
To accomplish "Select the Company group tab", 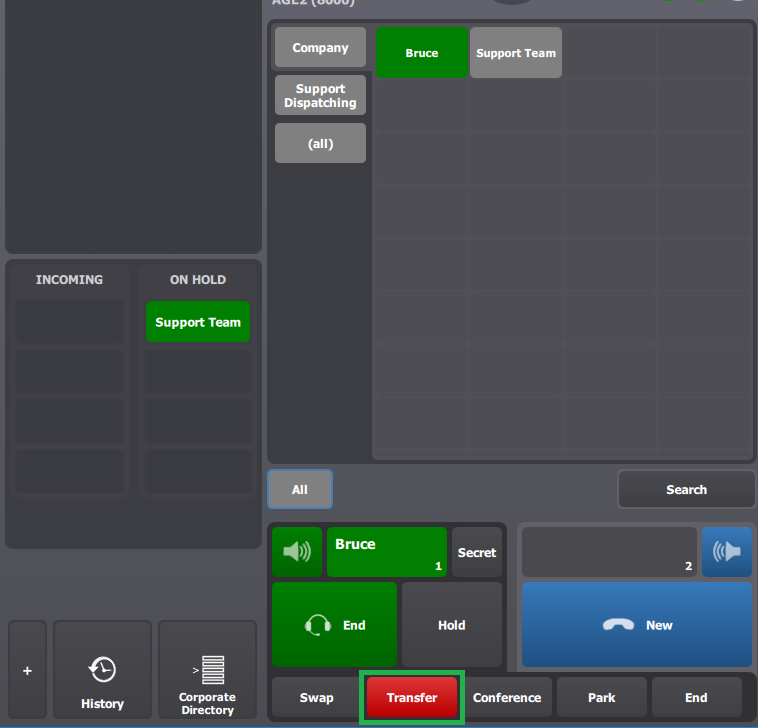I will click(x=321, y=47).
